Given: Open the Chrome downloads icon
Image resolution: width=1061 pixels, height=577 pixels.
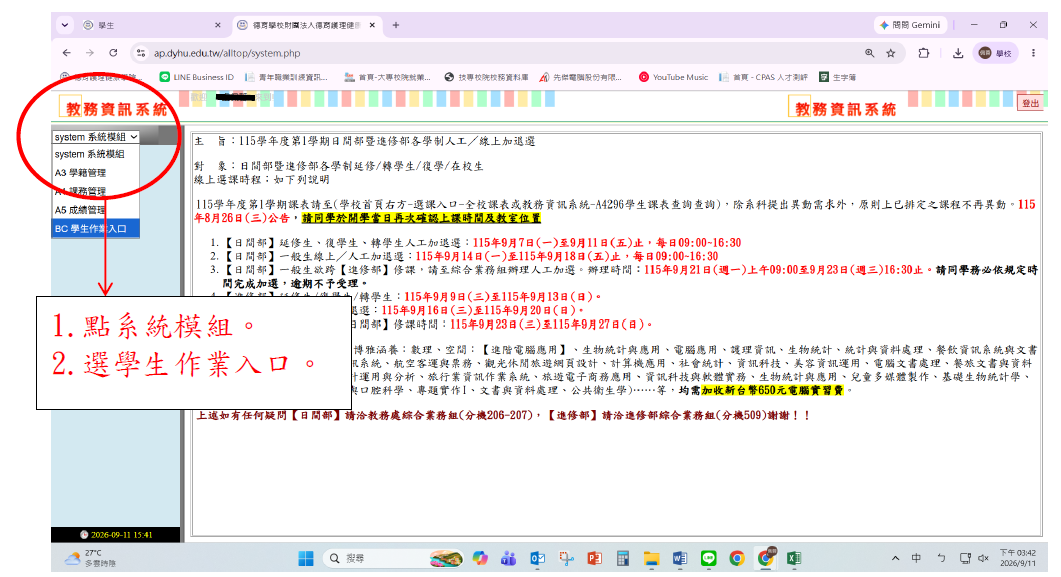Looking at the screenshot, I should [x=957, y=53].
